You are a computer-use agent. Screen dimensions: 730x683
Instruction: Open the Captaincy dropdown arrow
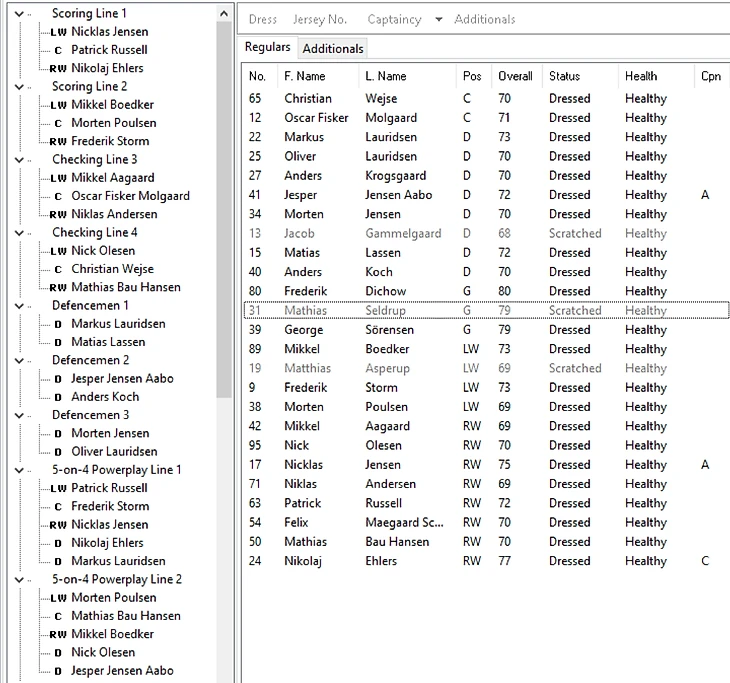(x=439, y=20)
